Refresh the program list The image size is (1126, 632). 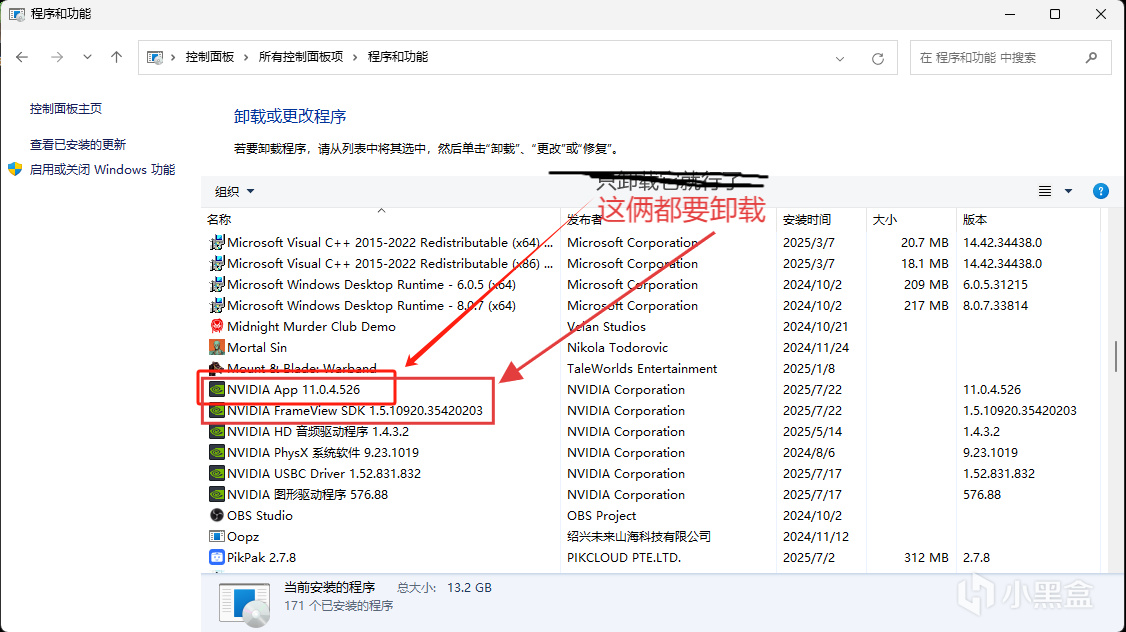coord(878,58)
